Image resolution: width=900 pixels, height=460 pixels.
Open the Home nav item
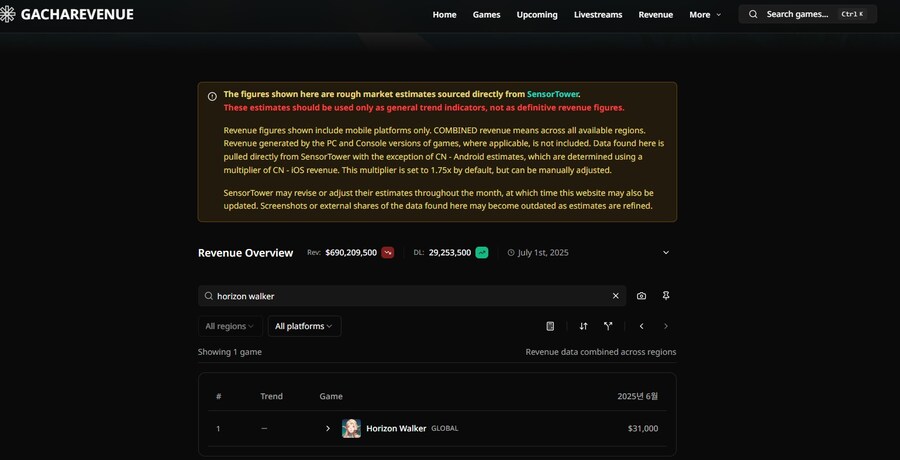click(444, 15)
